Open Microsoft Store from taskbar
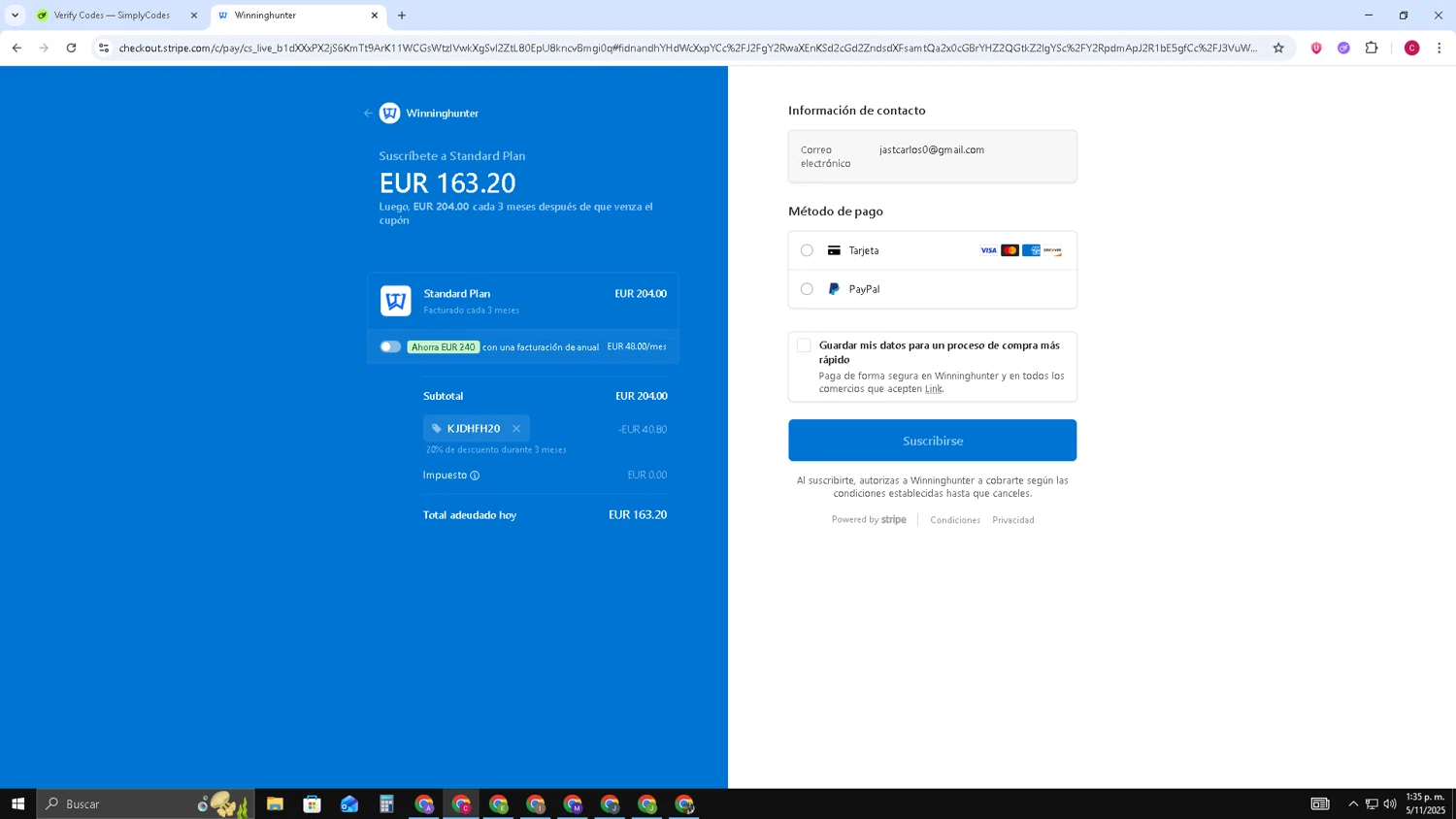 [312, 803]
